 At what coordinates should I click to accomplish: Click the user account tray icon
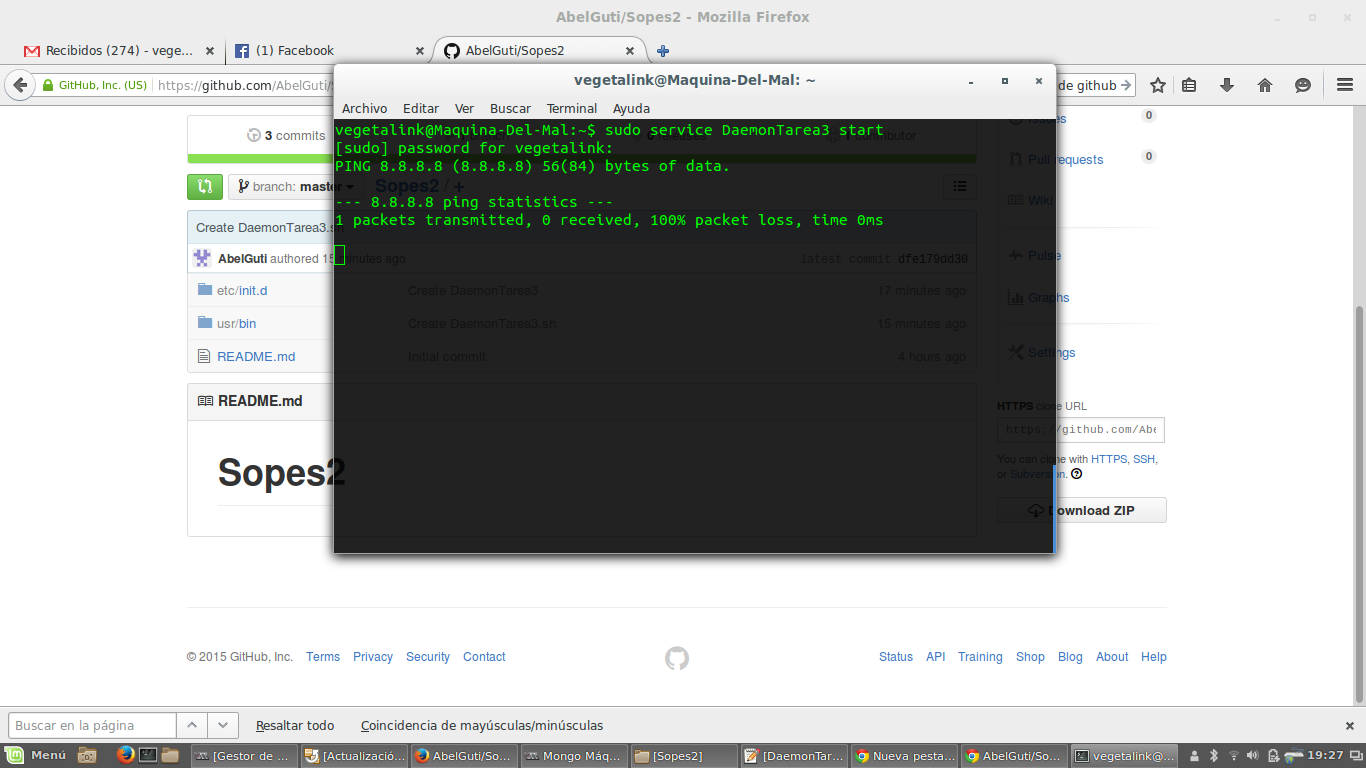coord(1195,756)
